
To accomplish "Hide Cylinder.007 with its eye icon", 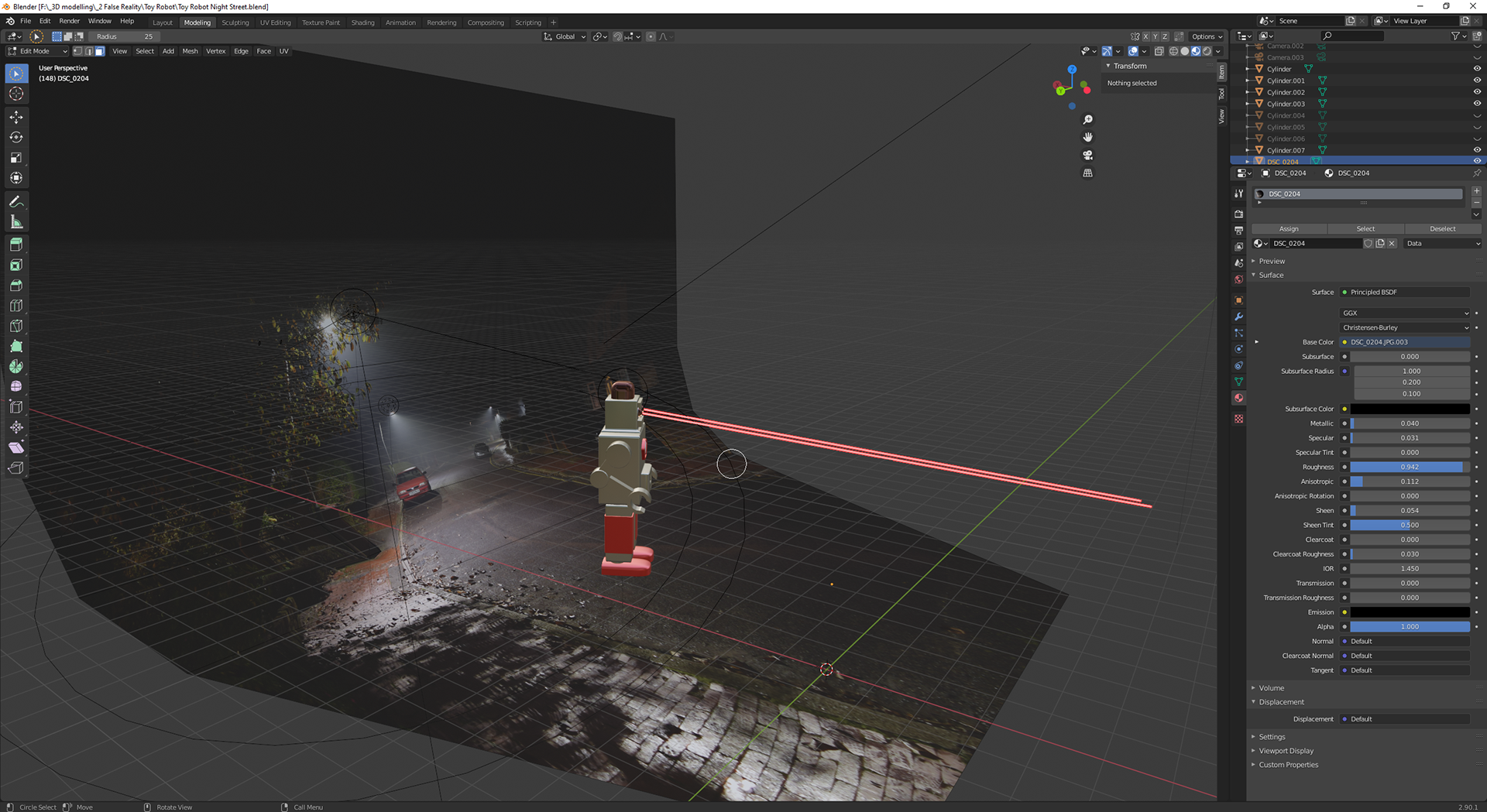I will (x=1476, y=150).
